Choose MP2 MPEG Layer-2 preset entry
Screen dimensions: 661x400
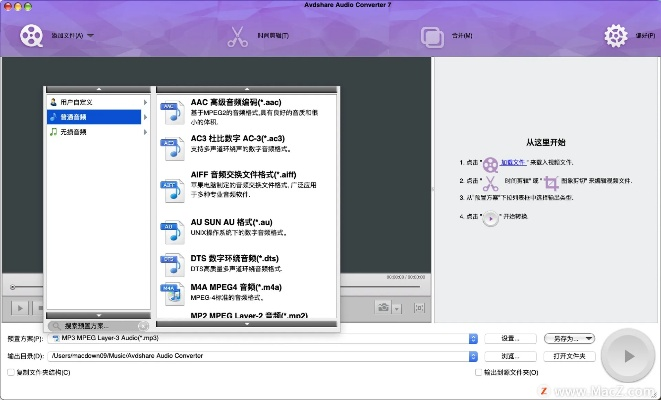(247, 314)
